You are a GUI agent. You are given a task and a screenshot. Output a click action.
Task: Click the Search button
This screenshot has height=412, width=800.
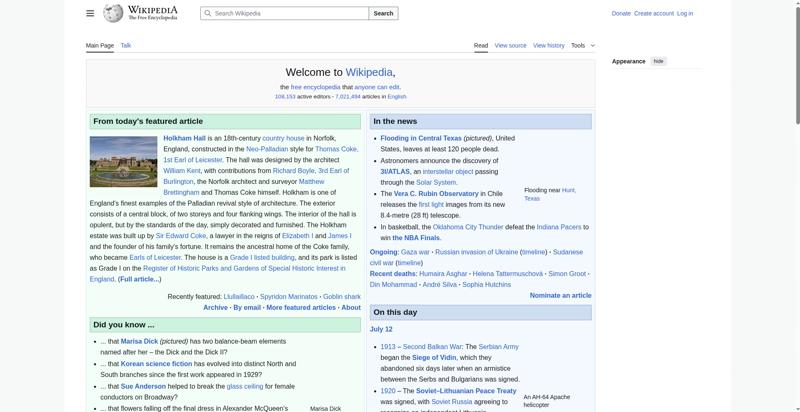tap(383, 13)
